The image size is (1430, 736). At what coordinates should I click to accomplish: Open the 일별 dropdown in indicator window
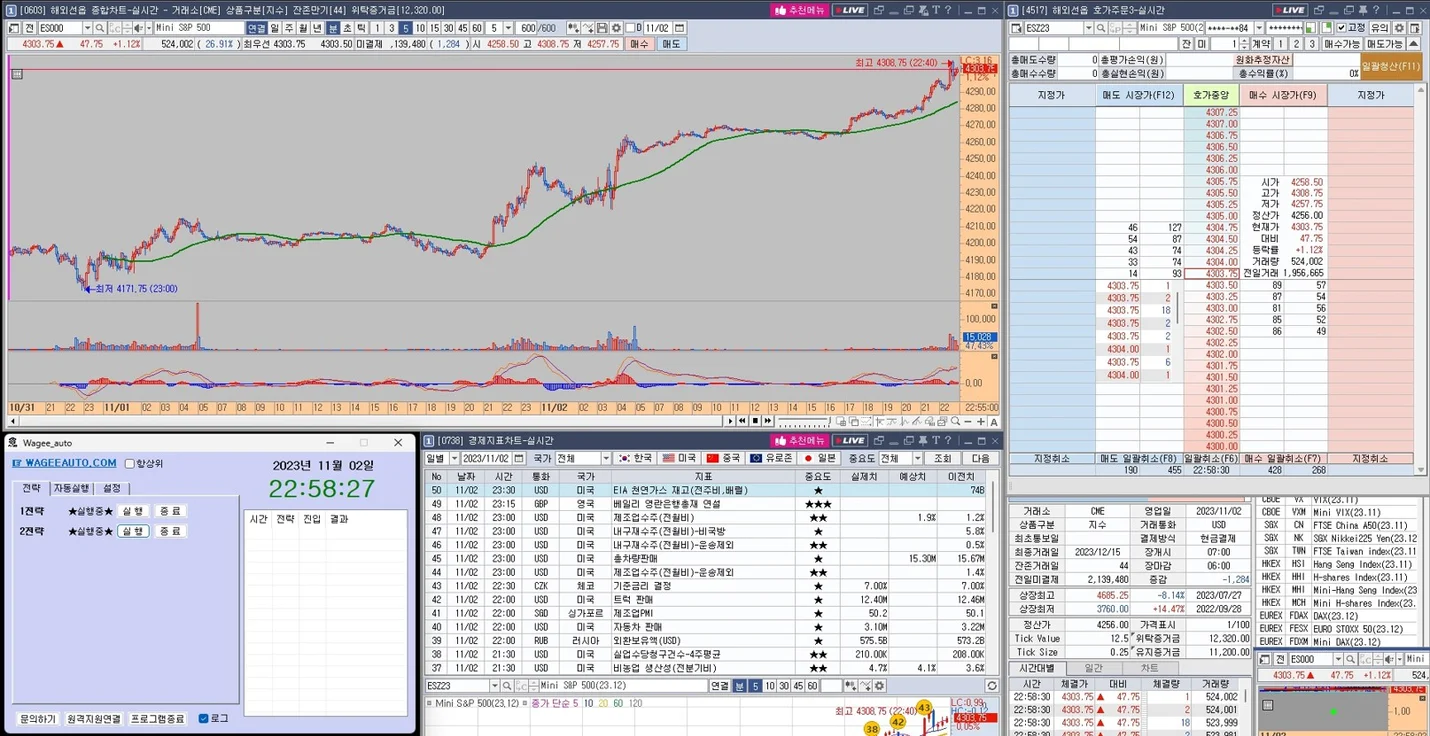[x=454, y=458]
